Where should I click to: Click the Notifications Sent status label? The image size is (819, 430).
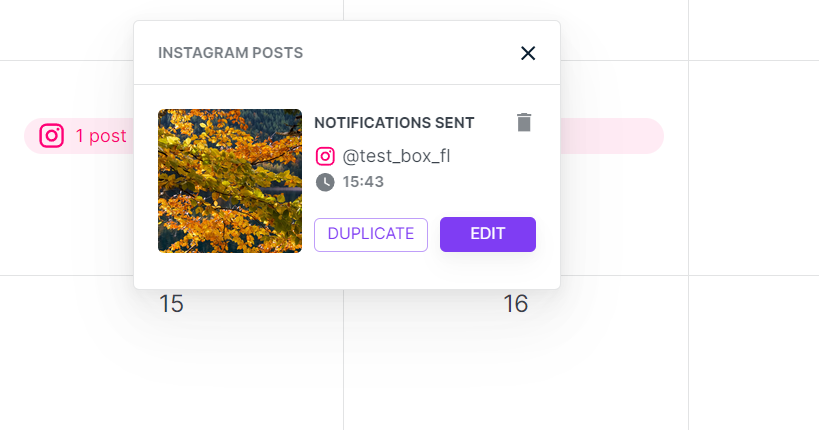[x=394, y=123]
